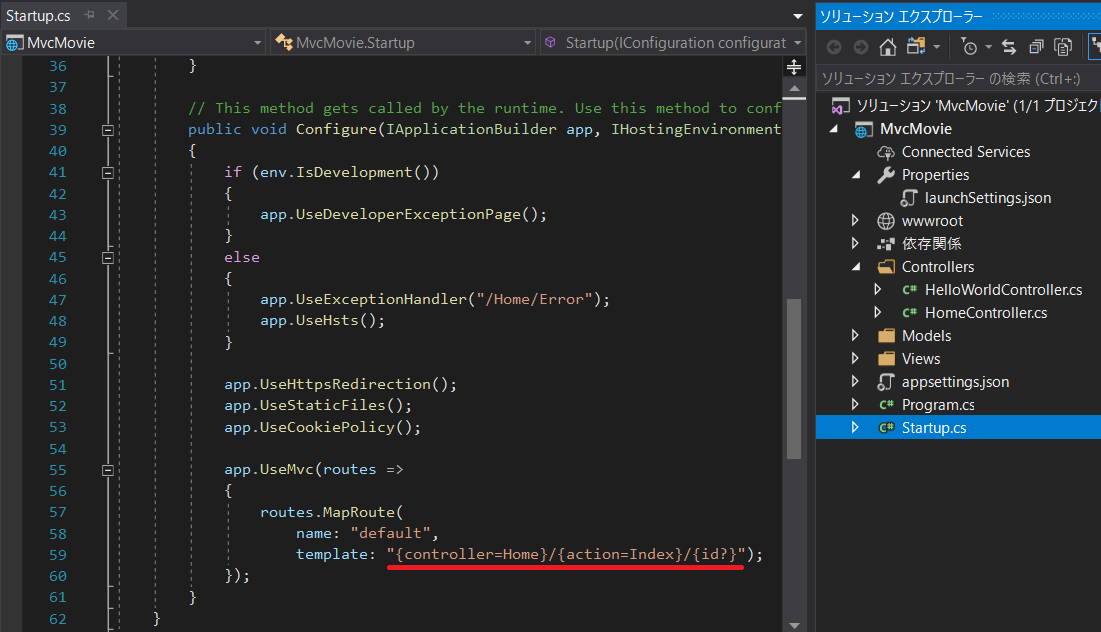
Task: Click the Show All Files icon
Action: [x=1063, y=47]
